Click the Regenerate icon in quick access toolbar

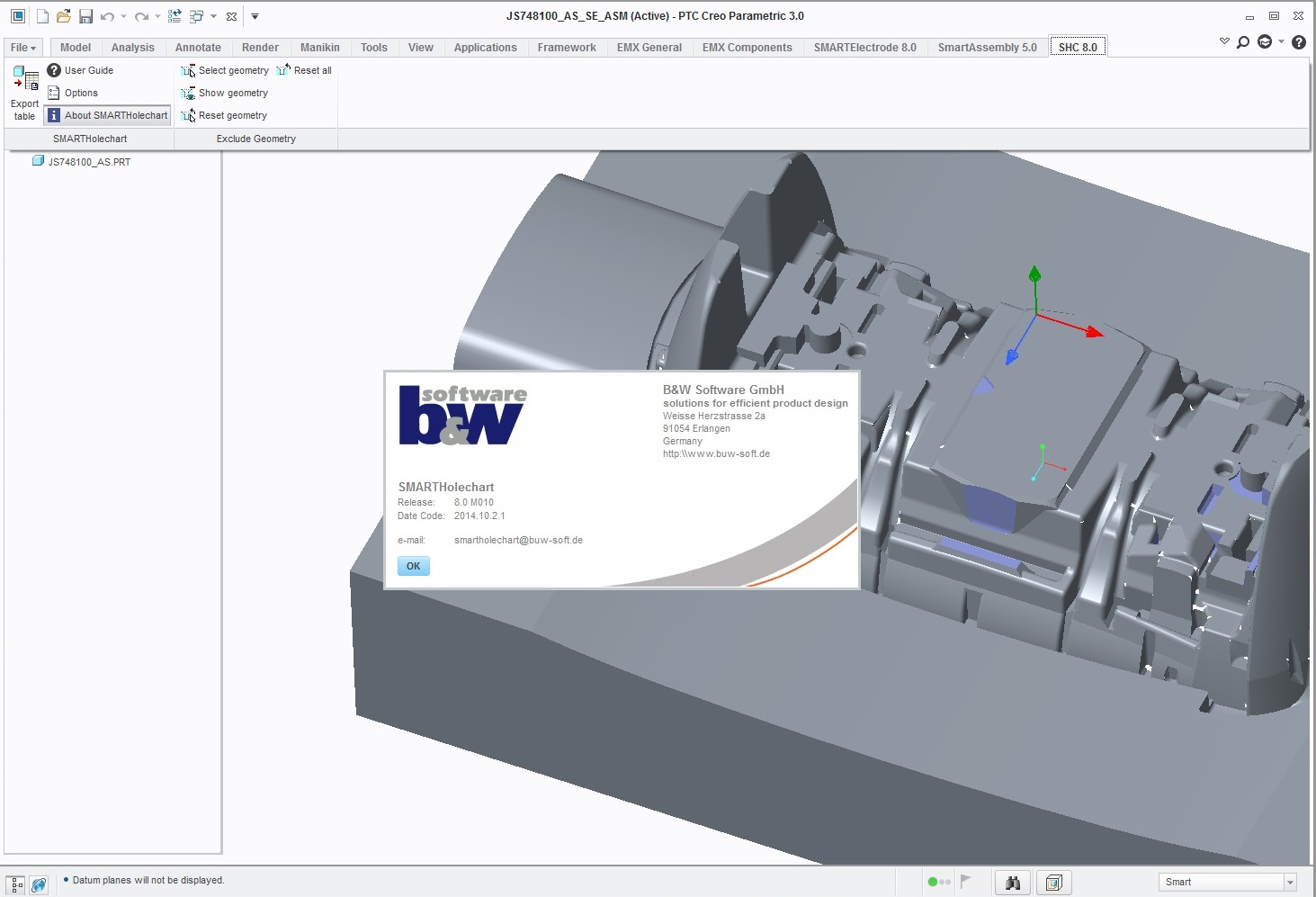point(175,16)
